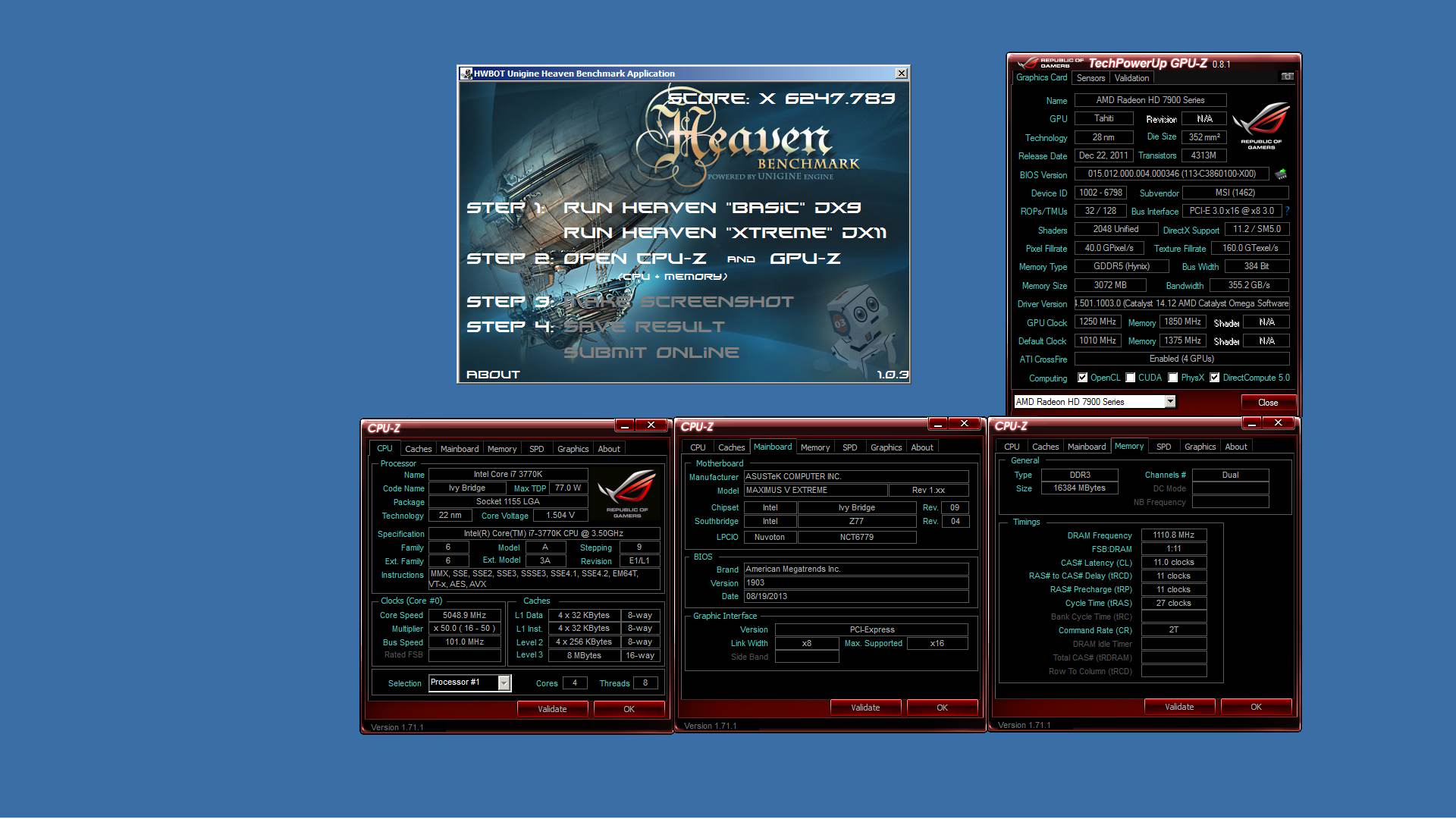Click the Close button in GPU-Z
This screenshot has width=1456, height=819.
[1267, 403]
